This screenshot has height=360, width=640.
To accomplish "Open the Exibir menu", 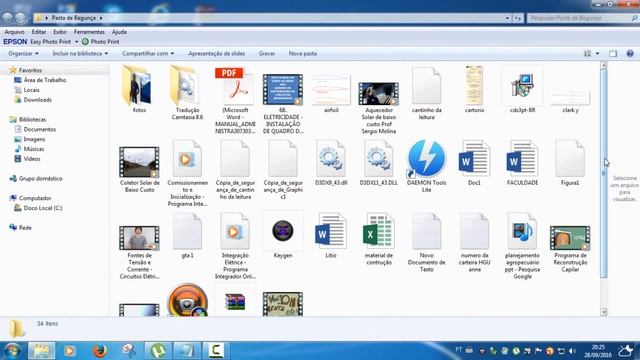I will [x=60, y=32].
